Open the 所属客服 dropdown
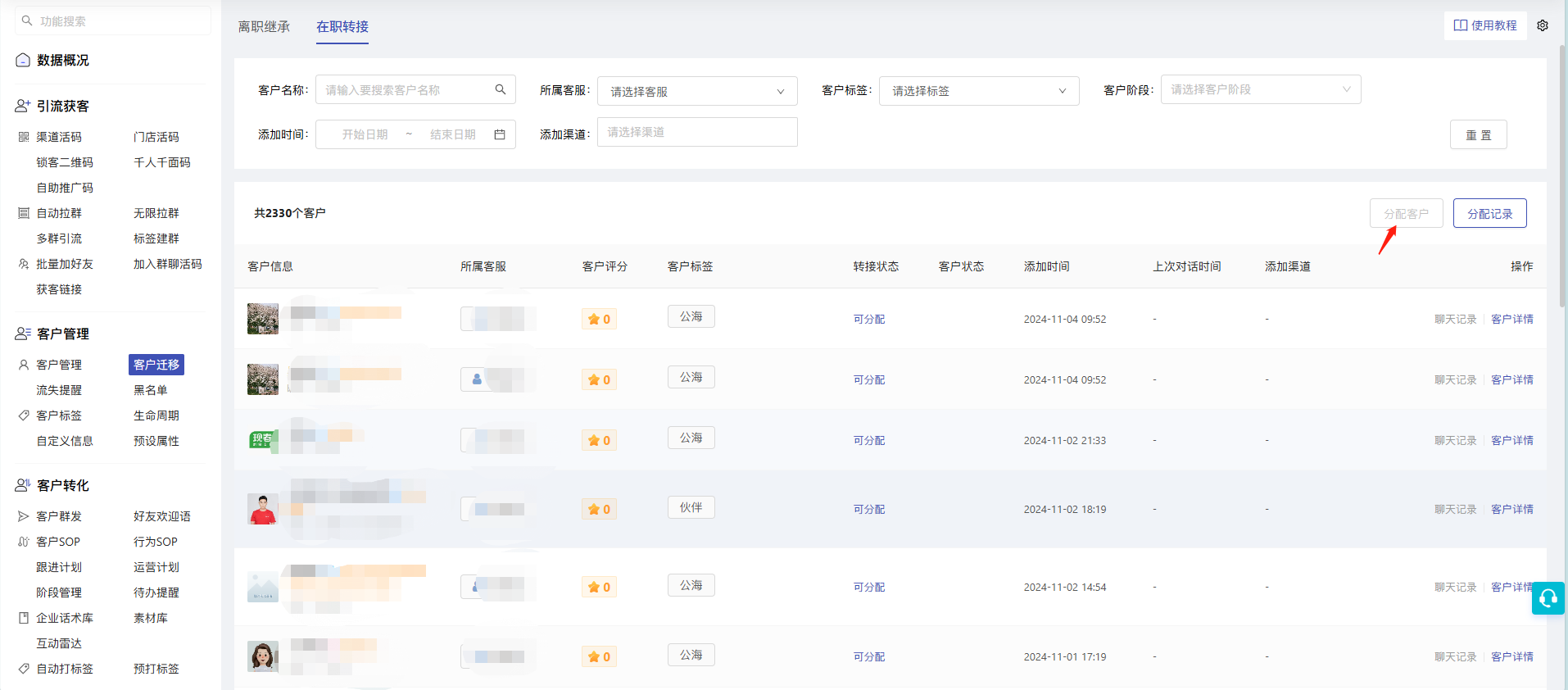The width and height of the screenshot is (1568, 690). coord(697,91)
